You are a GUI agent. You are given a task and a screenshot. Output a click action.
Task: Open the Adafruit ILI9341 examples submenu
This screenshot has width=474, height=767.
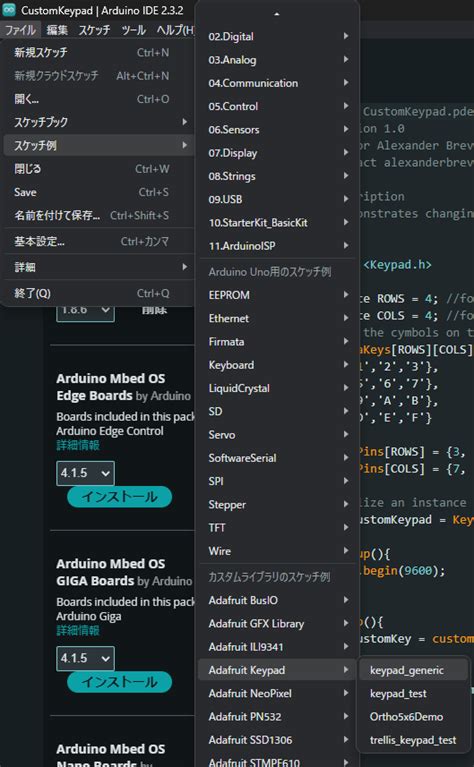278,647
